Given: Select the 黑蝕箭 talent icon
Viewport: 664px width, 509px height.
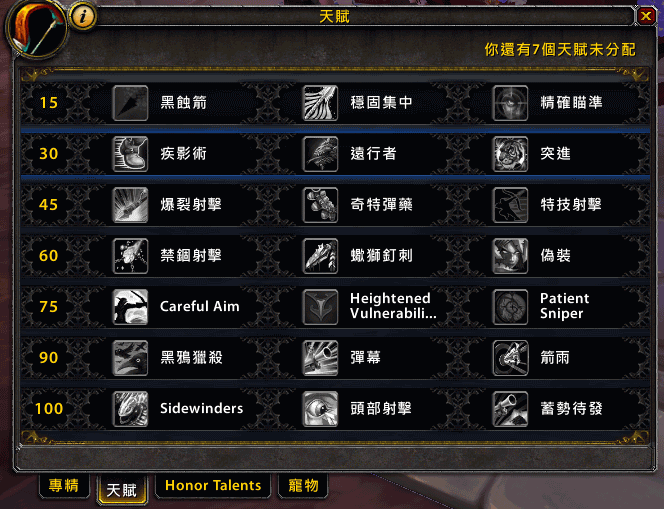Looking at the screenshot, I should 130,103.
